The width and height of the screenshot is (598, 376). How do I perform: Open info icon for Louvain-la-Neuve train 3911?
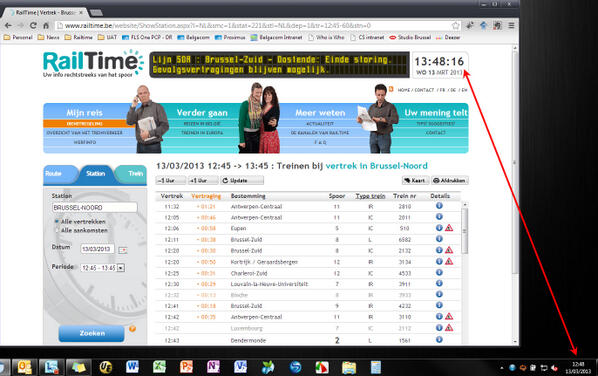(439, 283)
